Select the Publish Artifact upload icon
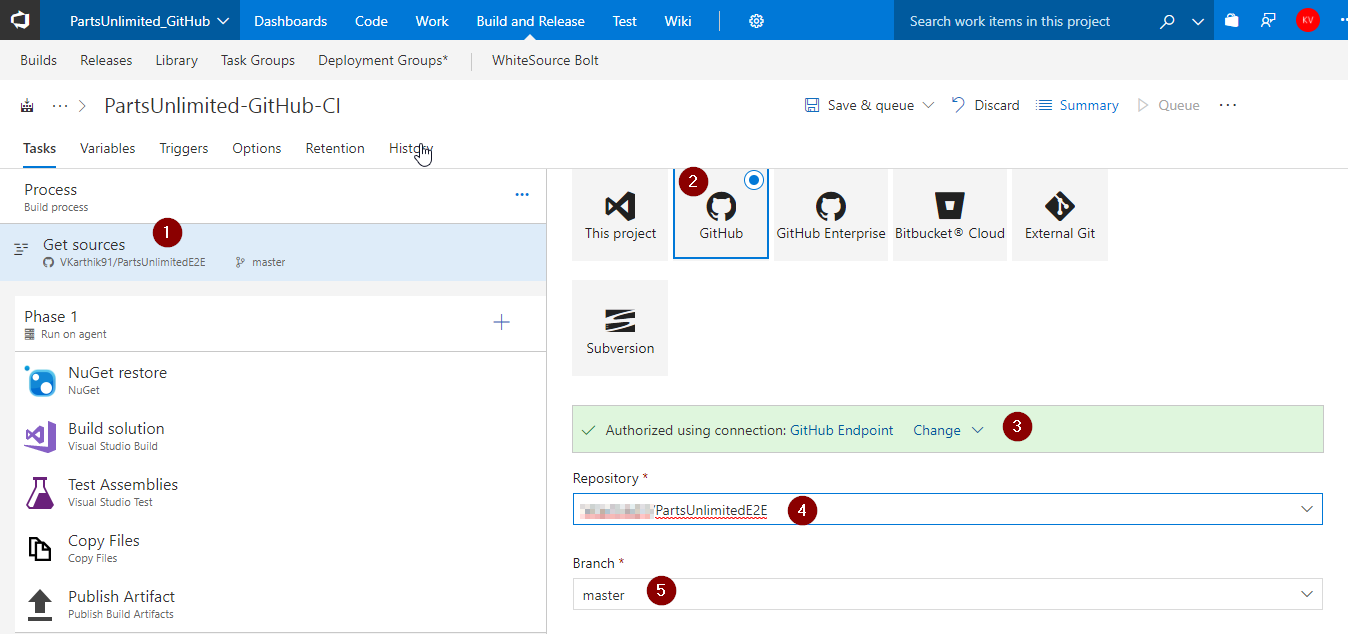The image size is (1348, 634). tap(41, 604)
